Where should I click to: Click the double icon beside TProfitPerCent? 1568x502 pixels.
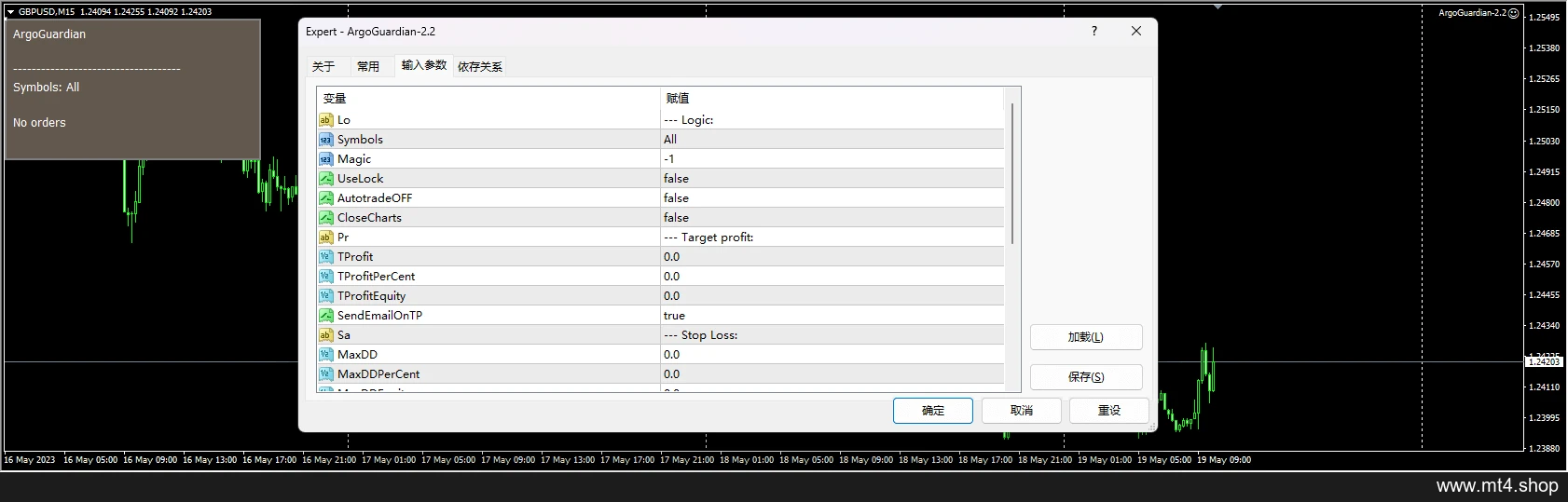tap(325, 277)
